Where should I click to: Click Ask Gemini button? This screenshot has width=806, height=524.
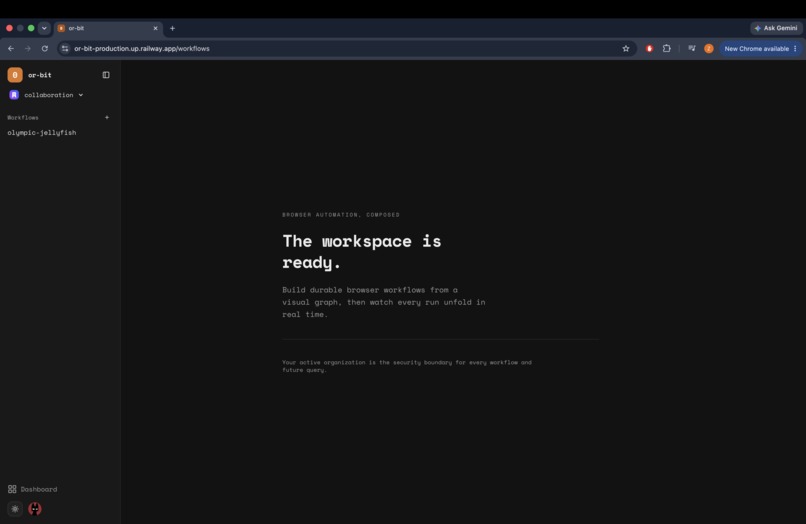coord(776,28)
